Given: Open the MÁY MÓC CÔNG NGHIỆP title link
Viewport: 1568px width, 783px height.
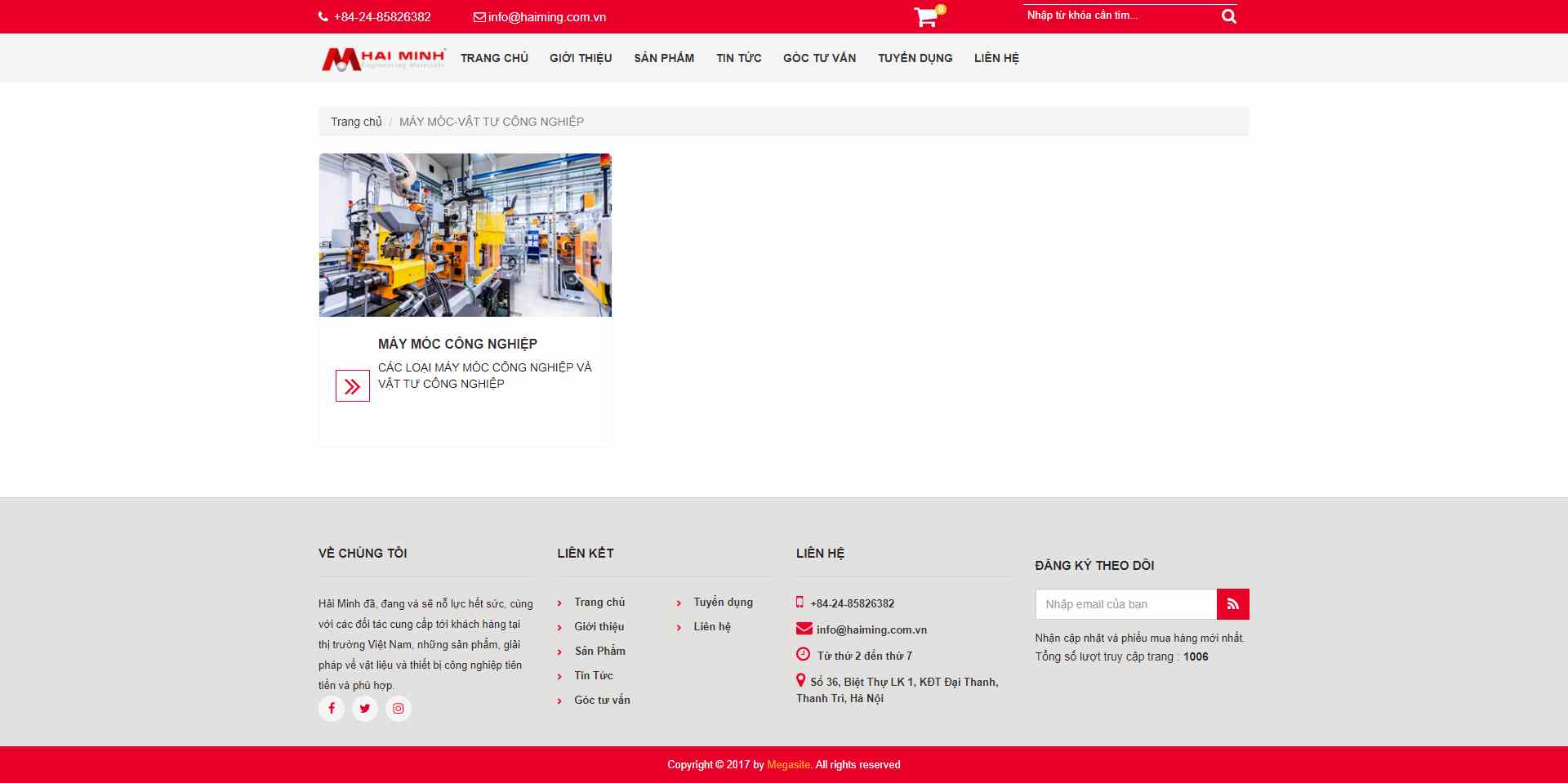Looking at the screenshot, I should [x=457, y=344].
